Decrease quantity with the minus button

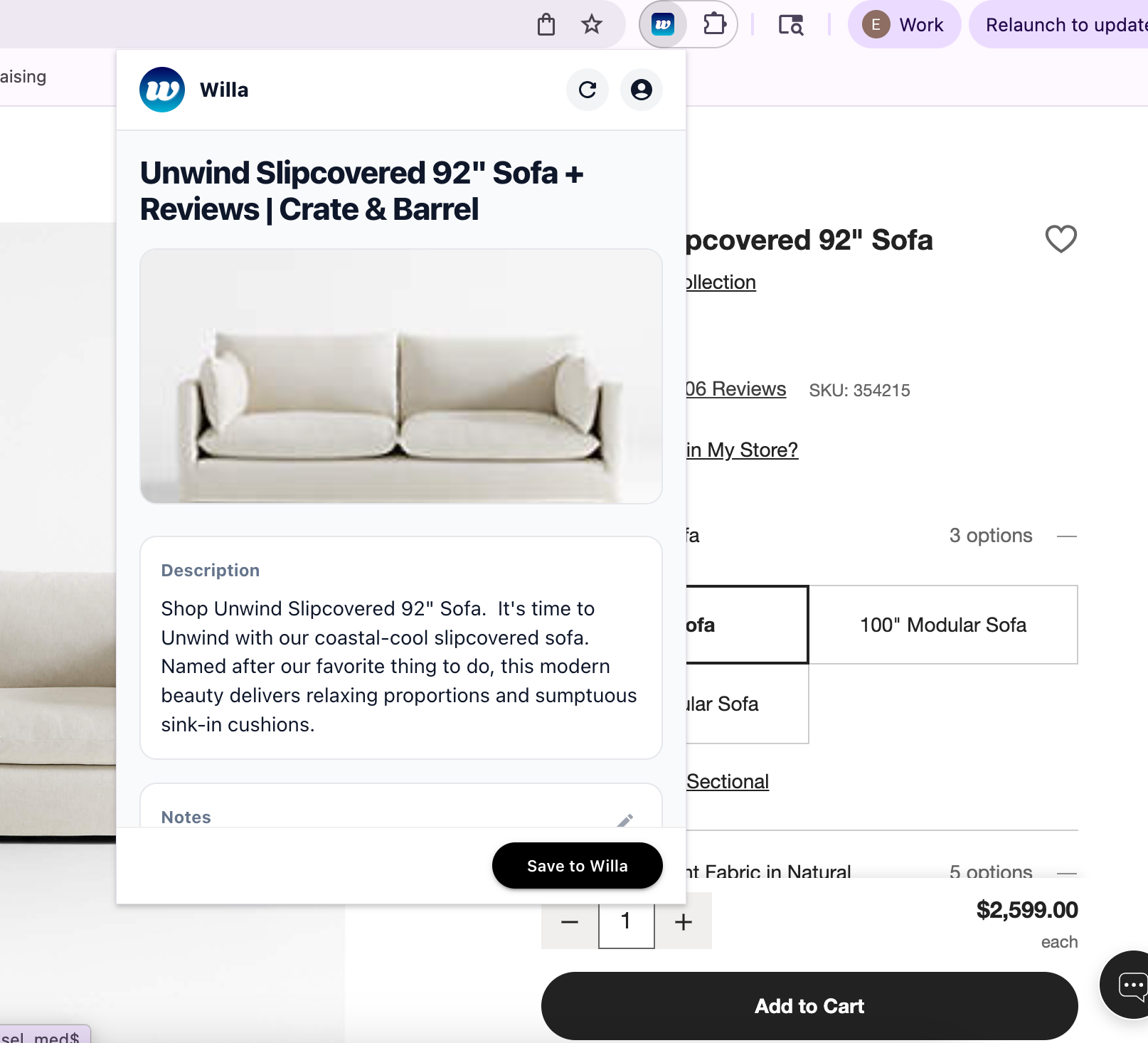click(570, 922)
